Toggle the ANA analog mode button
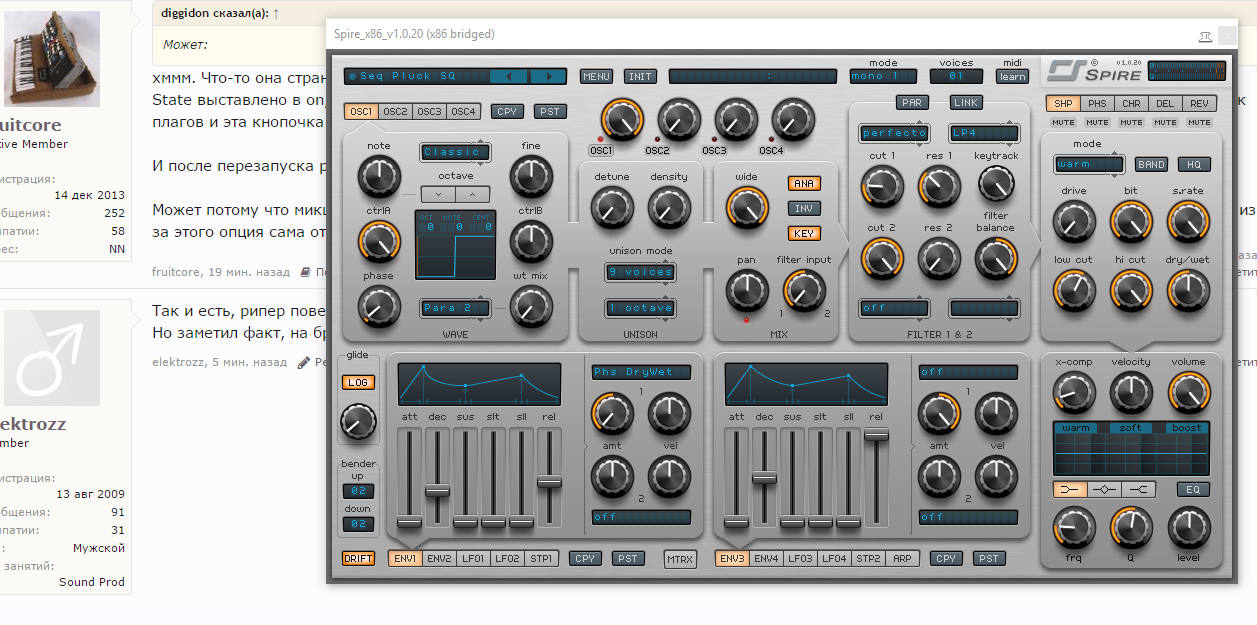 [804, 183]
